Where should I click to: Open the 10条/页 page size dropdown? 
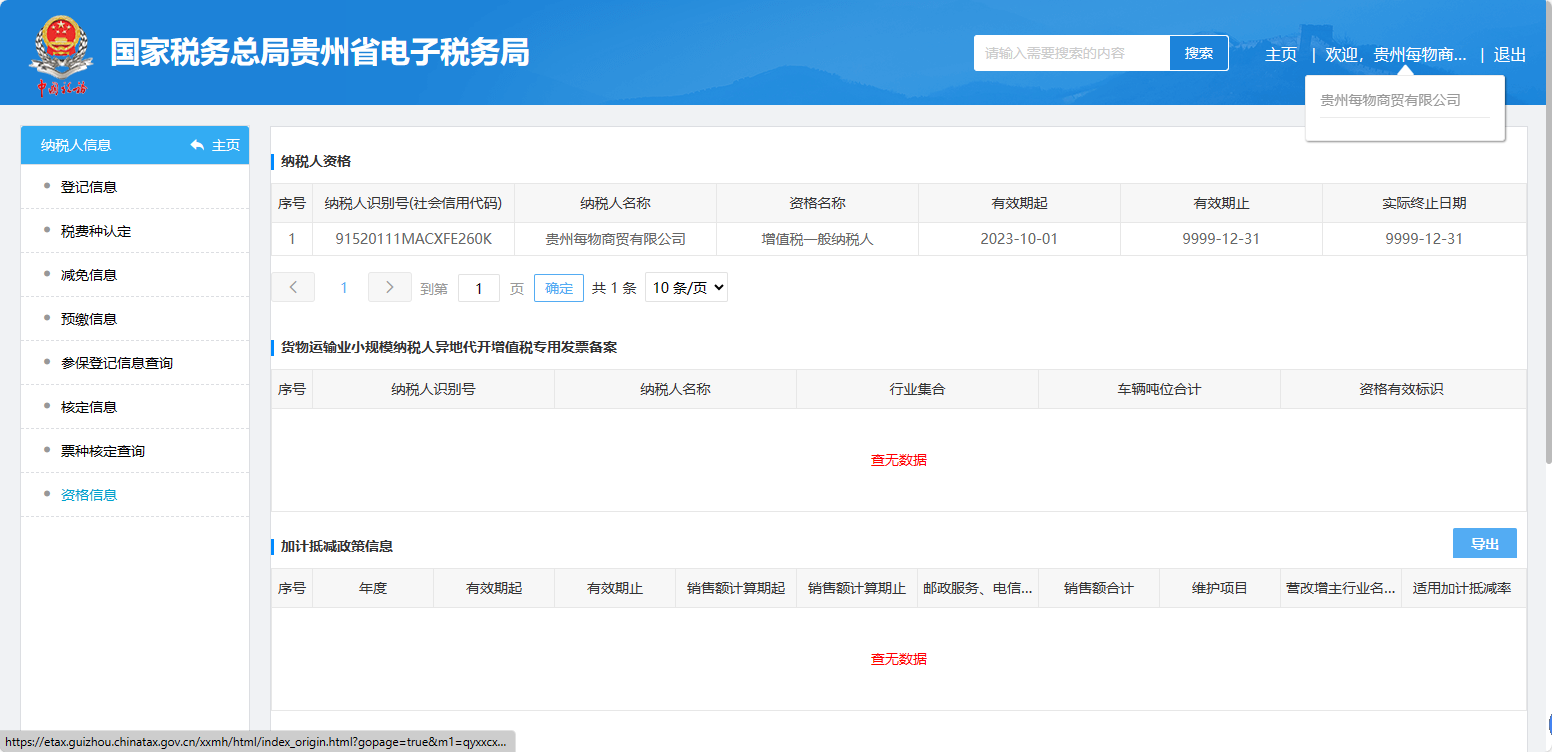pyautogui.click(x=686, y=288)
